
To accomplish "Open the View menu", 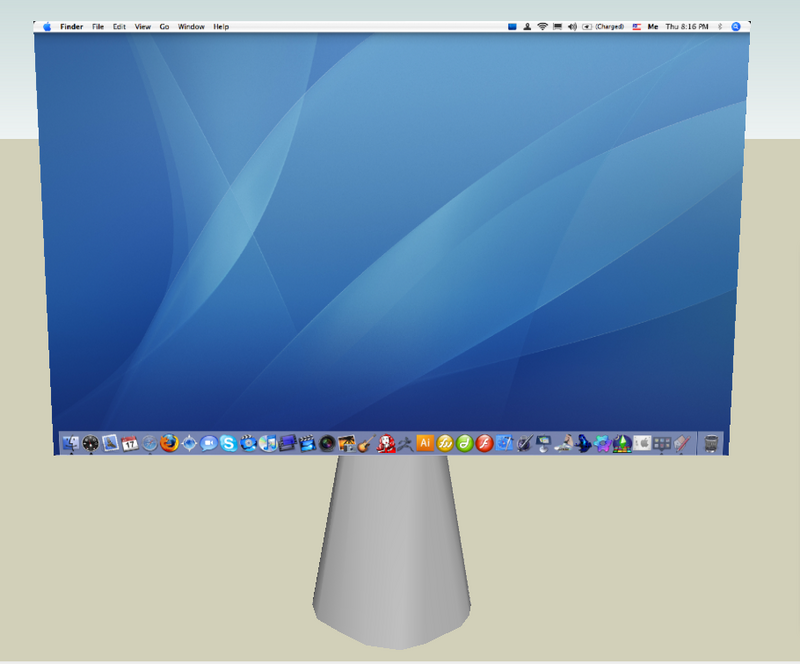I will coord(143,27).
